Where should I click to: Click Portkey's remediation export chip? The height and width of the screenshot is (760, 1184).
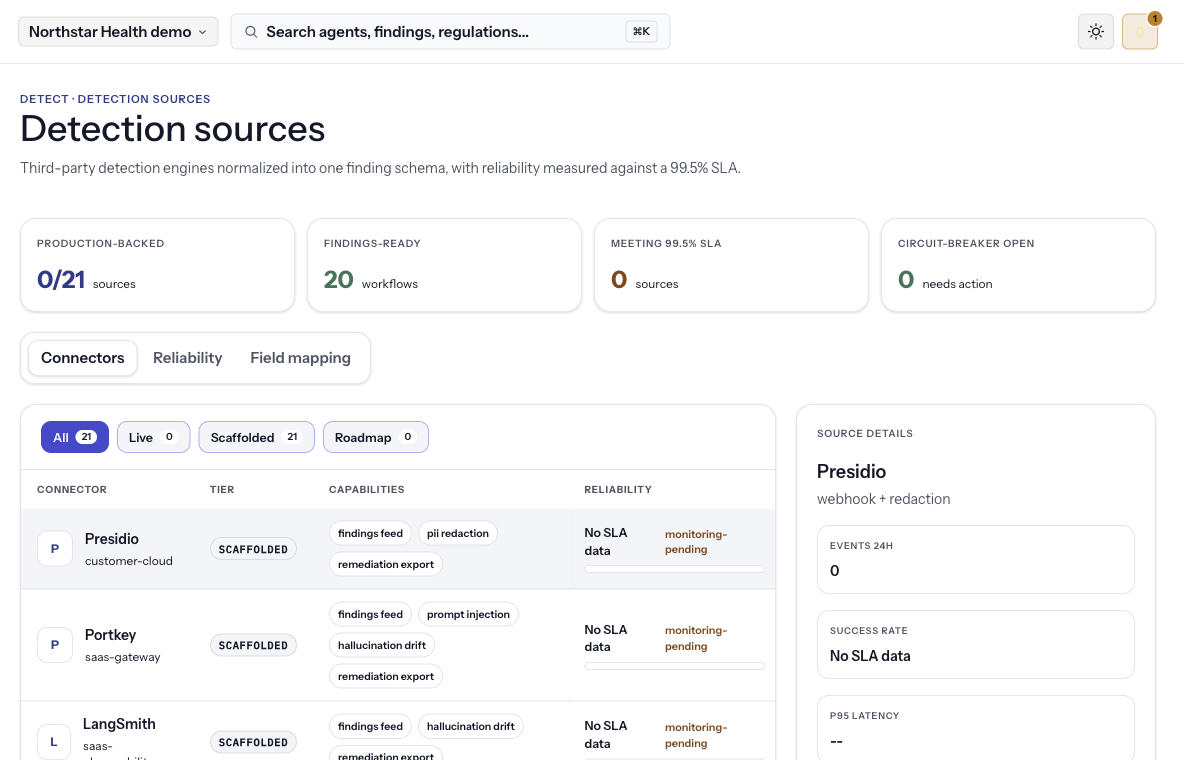[386, 676]
